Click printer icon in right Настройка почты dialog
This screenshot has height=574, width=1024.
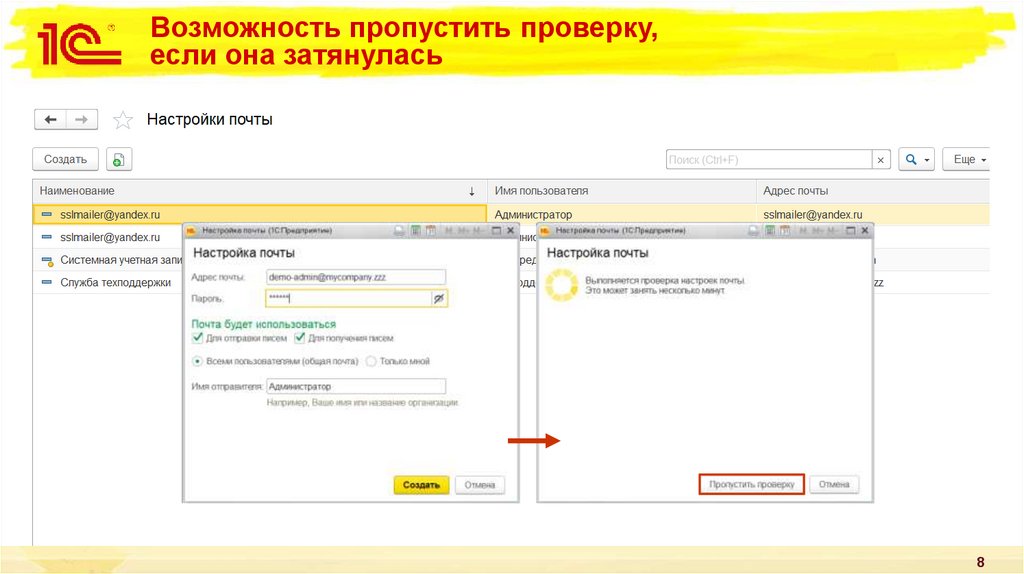[753, 231]
